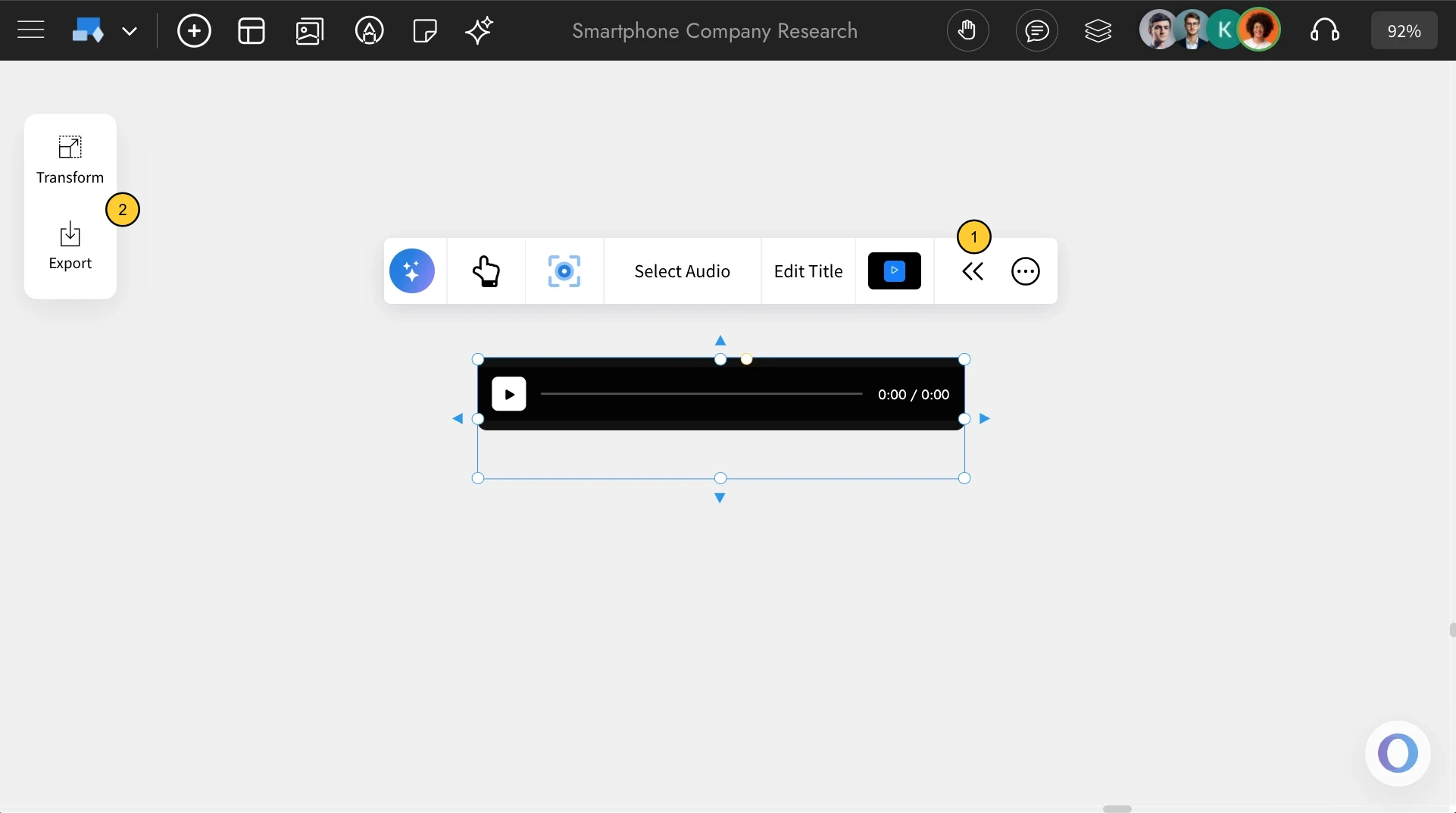Click the Export button

(x=70, y=245)
